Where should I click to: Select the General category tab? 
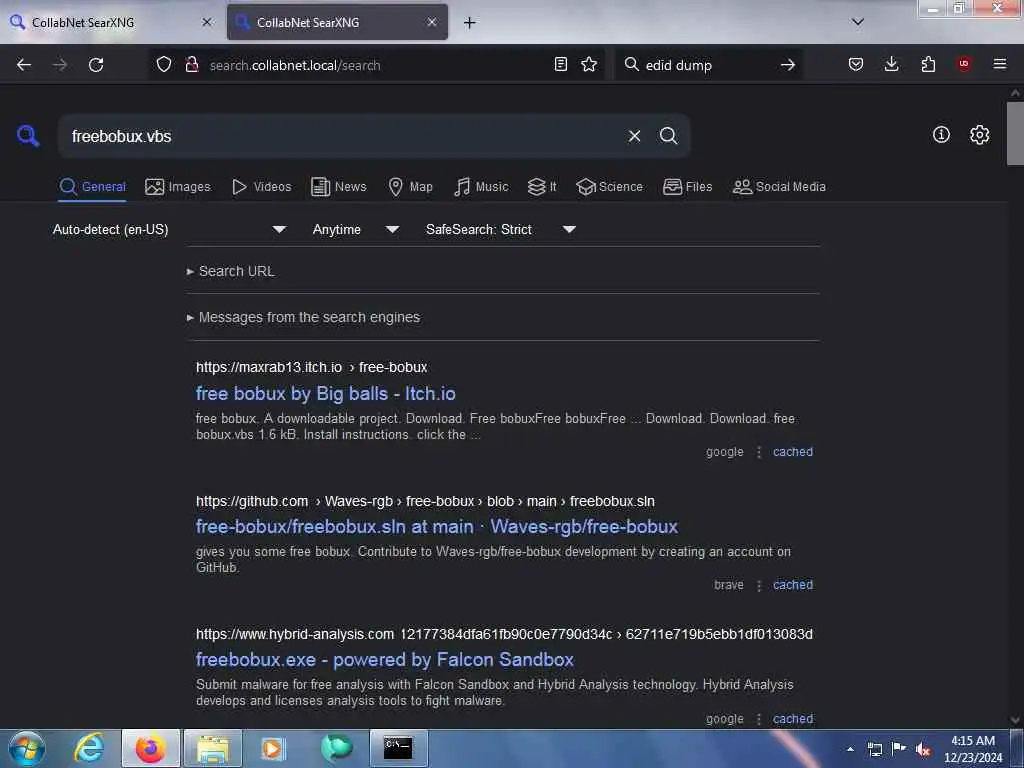click(92, 187)
